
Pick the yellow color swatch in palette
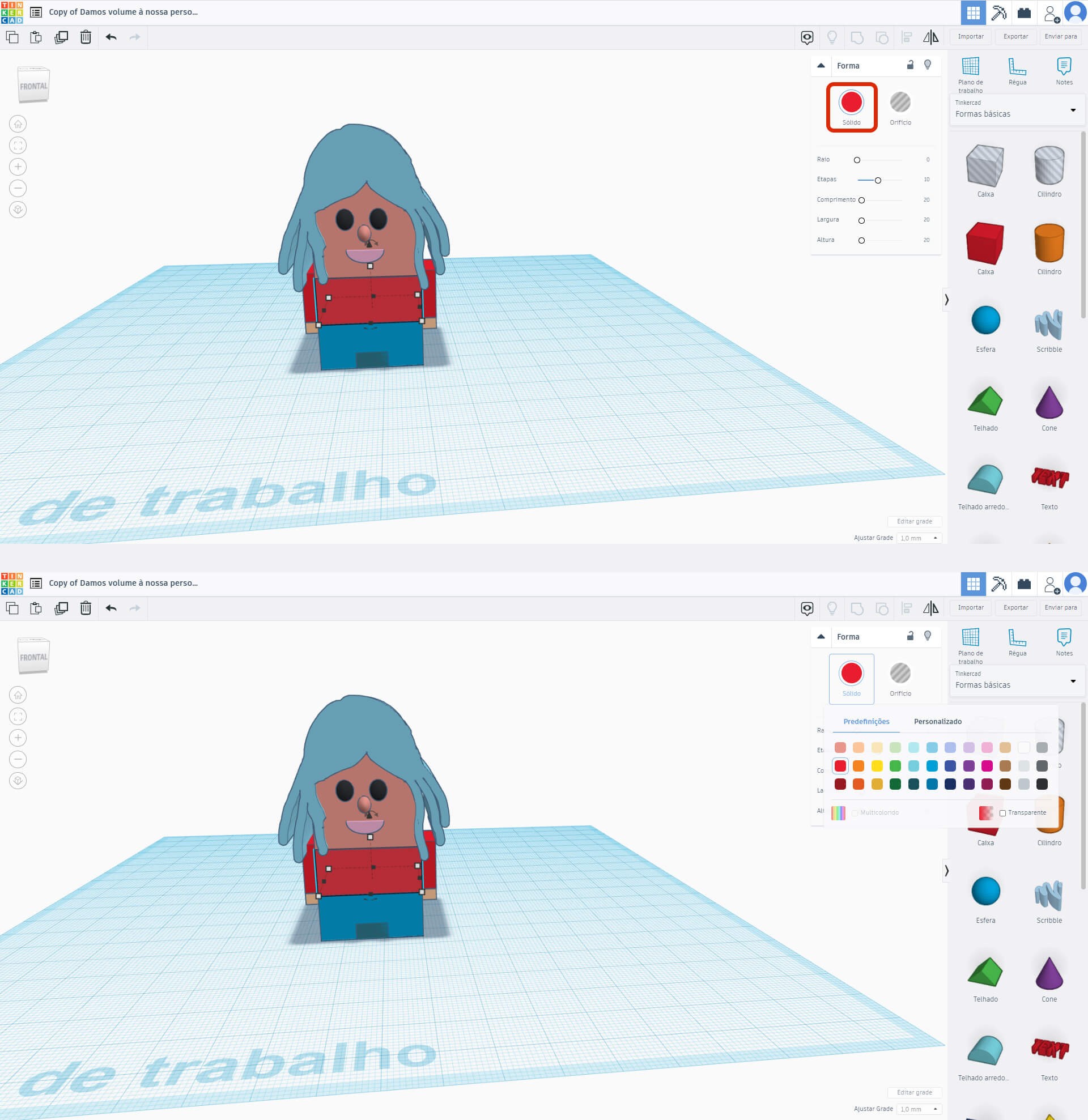coord(877,766)
